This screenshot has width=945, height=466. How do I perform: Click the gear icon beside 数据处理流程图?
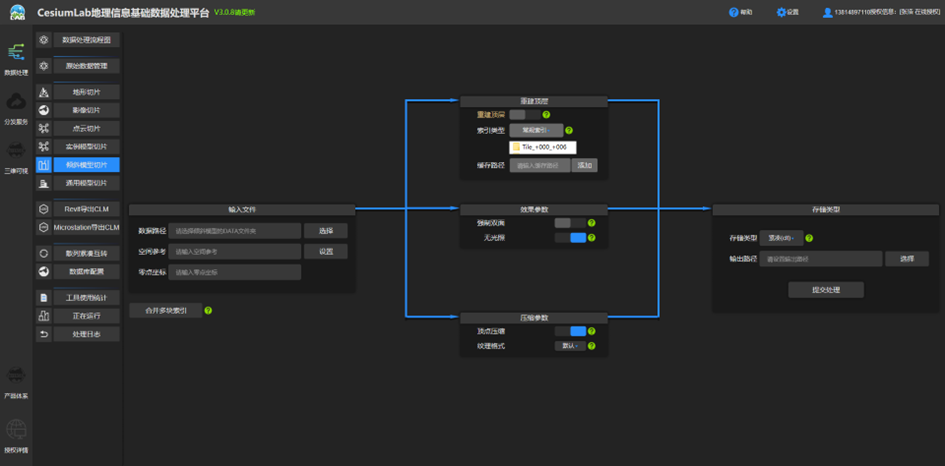coord(43,40)
